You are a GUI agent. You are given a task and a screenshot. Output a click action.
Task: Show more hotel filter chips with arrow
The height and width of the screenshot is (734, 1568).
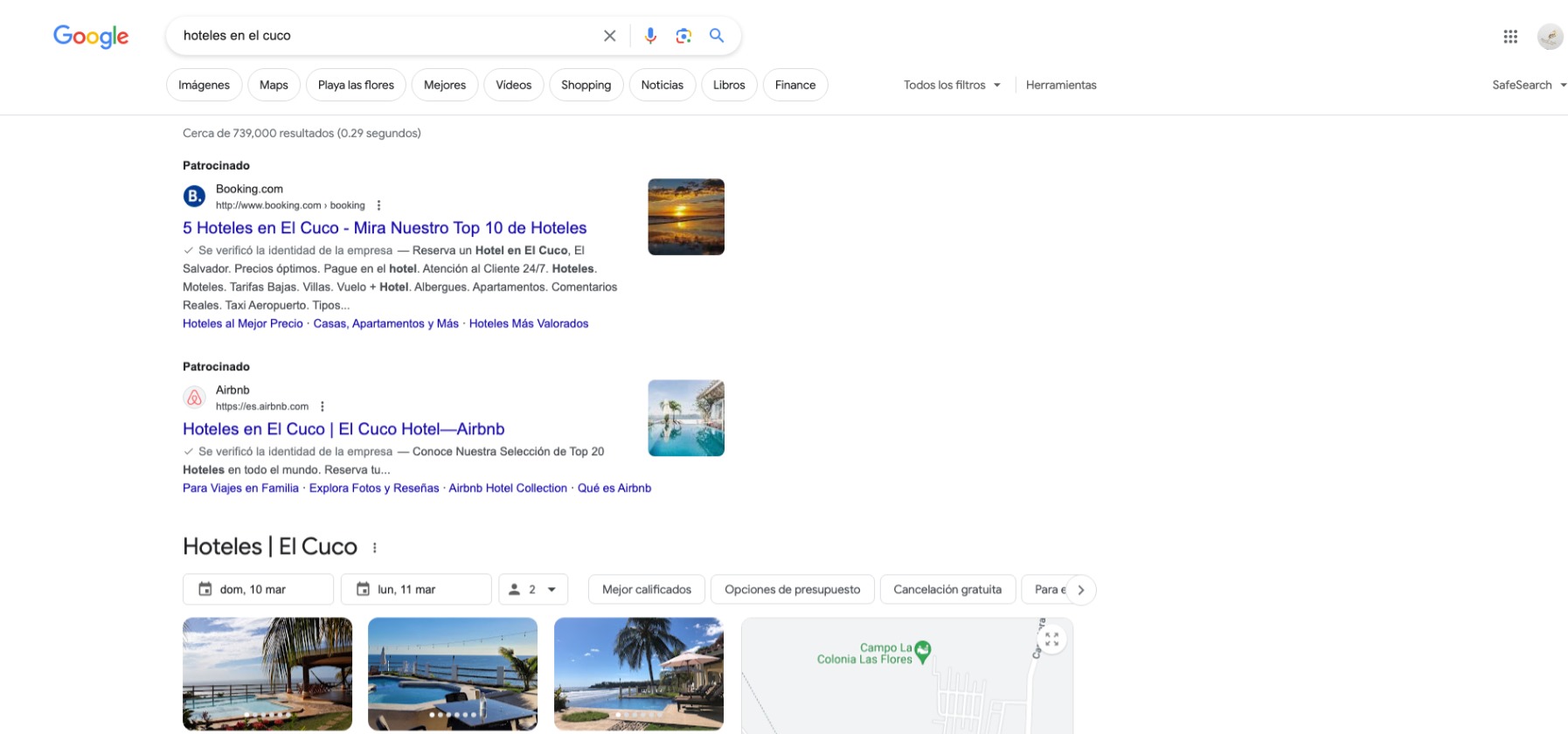1080,590
